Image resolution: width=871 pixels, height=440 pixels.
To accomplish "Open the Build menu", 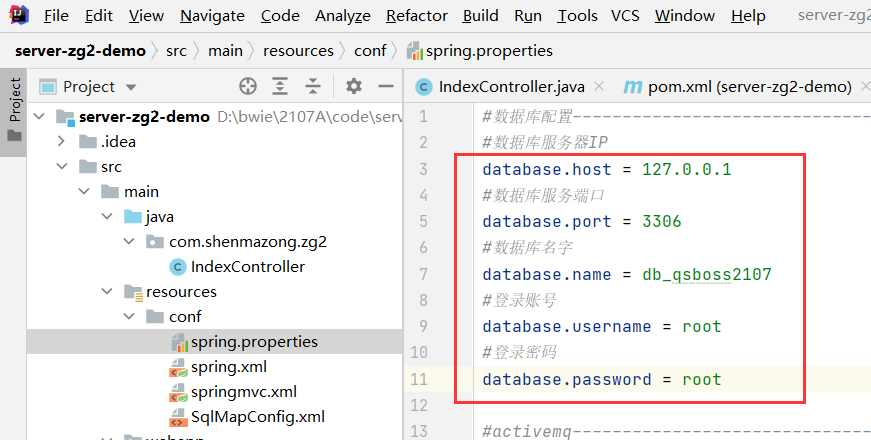I will (x=480, y=16).
